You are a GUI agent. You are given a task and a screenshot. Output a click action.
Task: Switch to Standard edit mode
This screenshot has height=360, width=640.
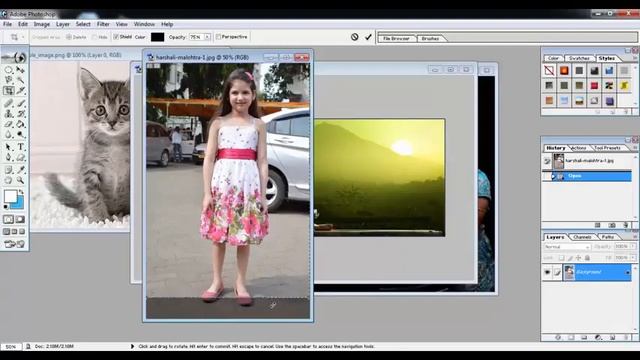coord(9,220)
